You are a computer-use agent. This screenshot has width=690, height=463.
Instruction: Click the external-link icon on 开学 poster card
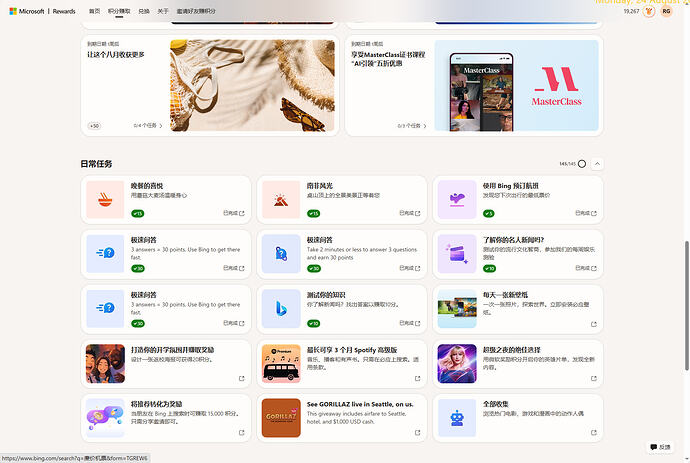[x=242, y=378]
